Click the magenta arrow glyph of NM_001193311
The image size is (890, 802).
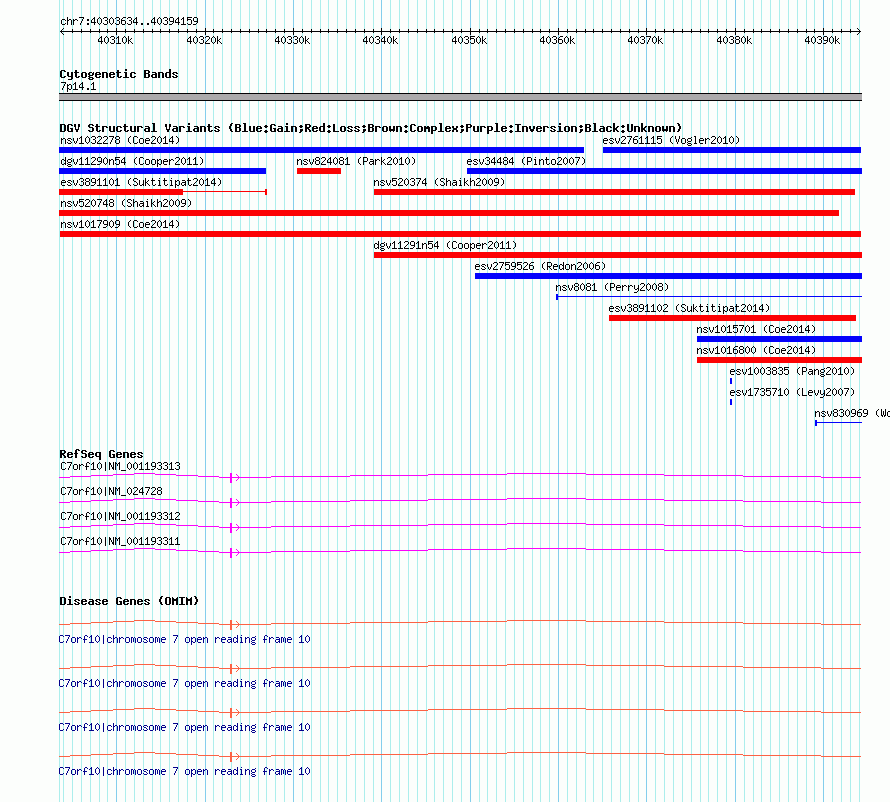[x=234, y=553]
